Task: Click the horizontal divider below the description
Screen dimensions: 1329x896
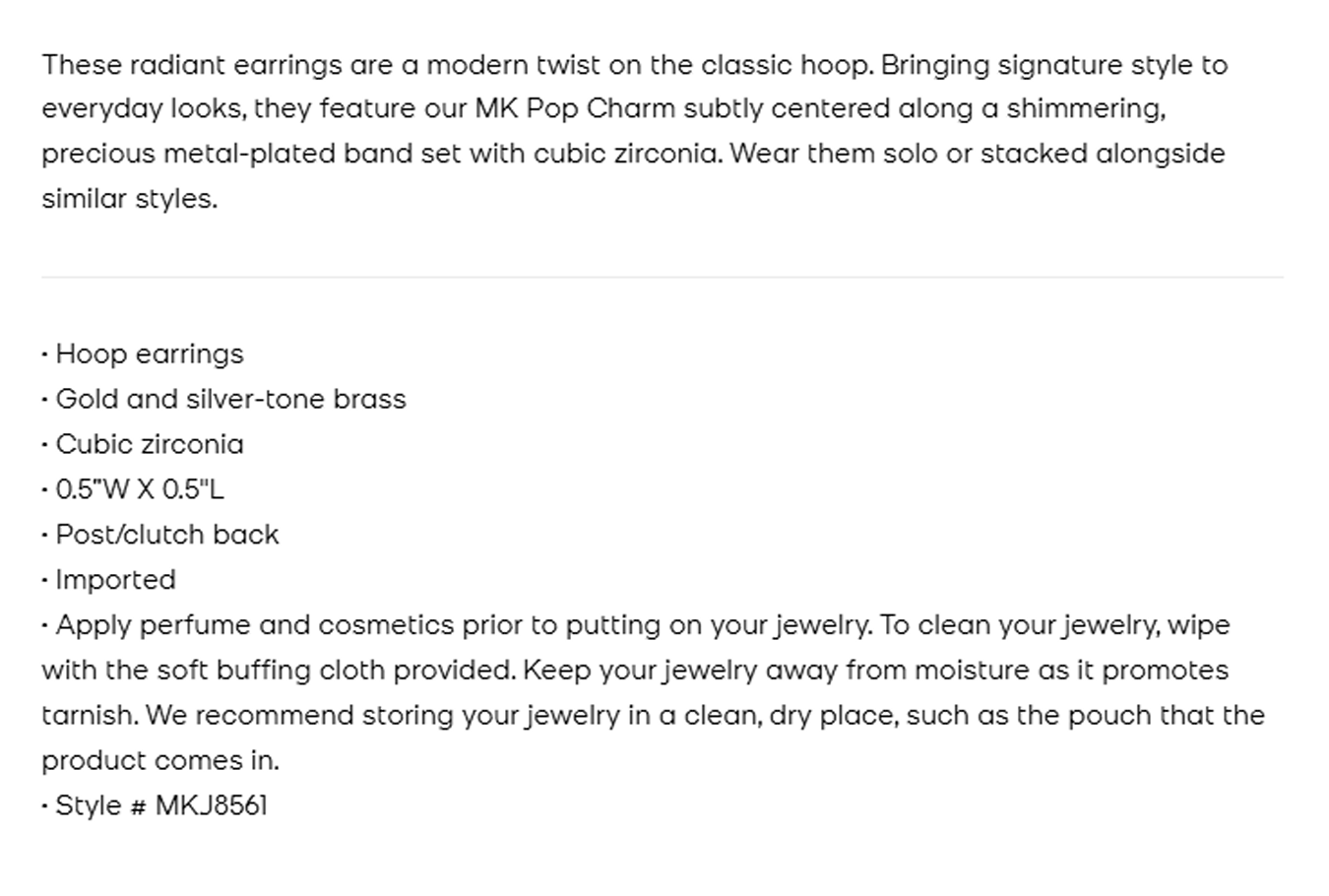Action: click(662, 278)
